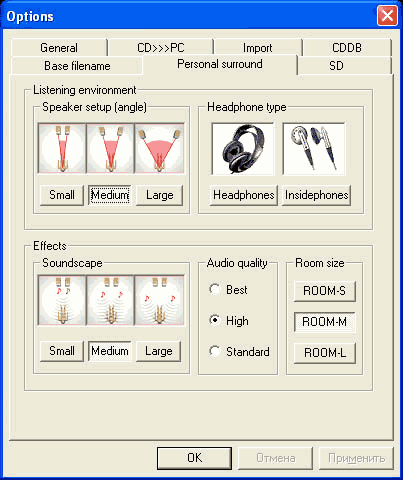The height and width of the screenshot is (480, 403).
Task: Select High audio quality
Action: [x=229, y=320]
